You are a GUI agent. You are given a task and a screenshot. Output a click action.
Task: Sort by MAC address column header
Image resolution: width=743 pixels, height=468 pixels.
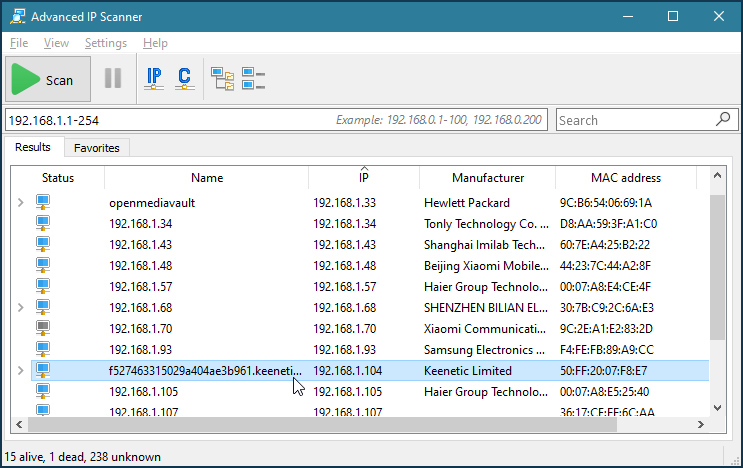pos(625,178)
